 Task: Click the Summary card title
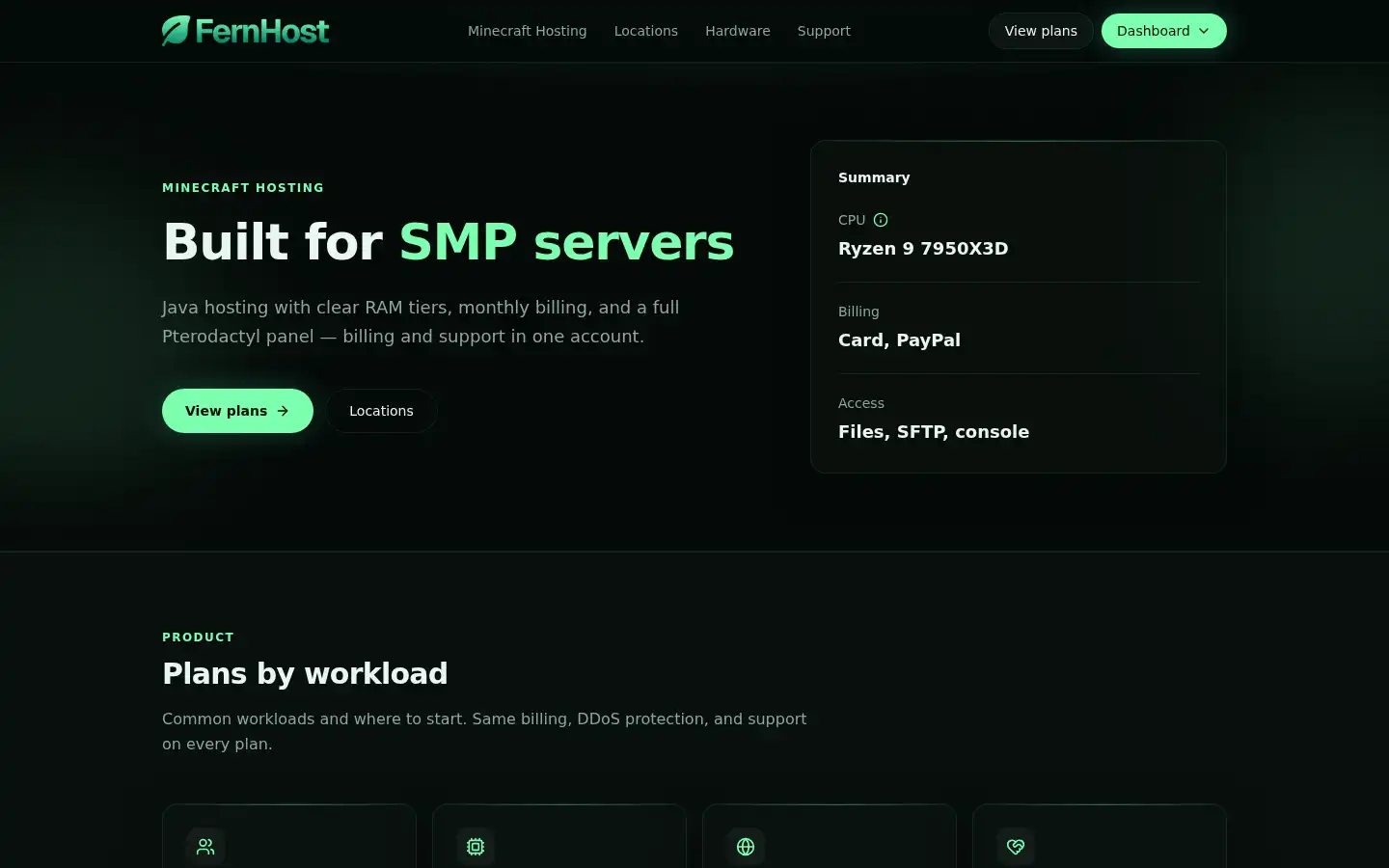(874, 177)
